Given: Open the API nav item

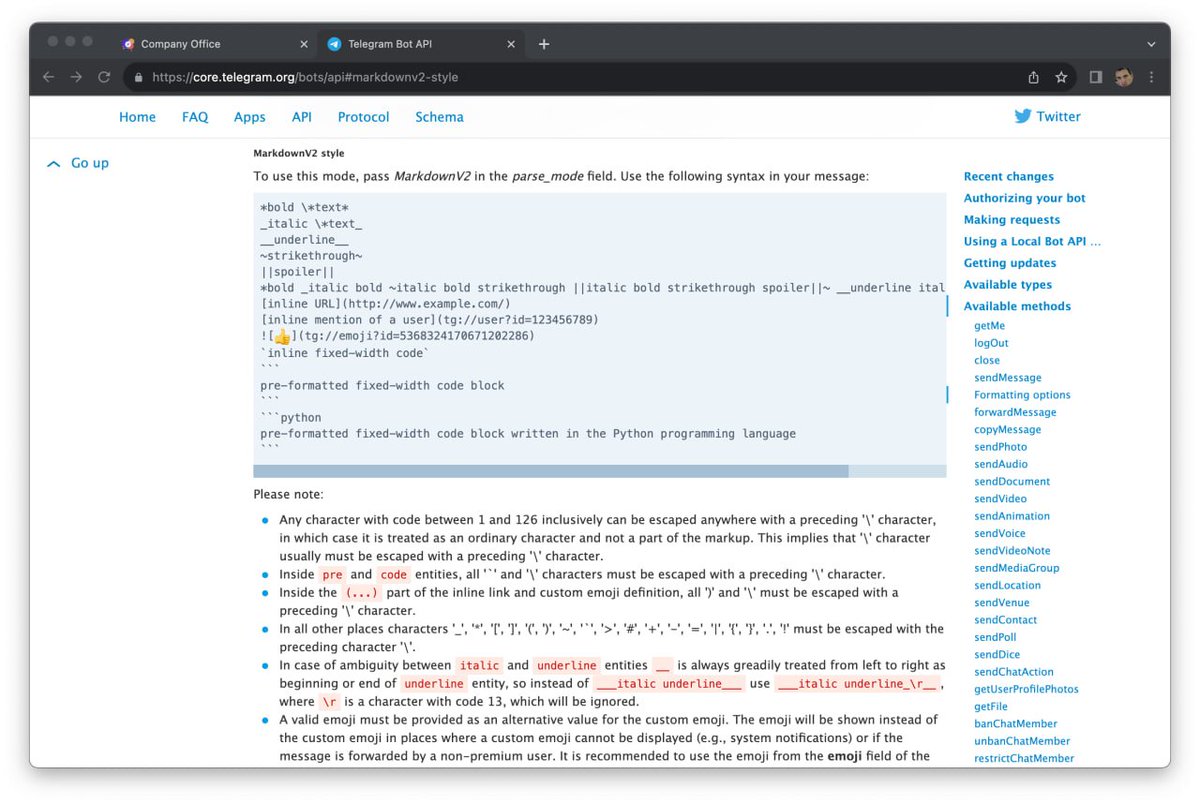Looking at the screenshot, I should tap(302, 117).
